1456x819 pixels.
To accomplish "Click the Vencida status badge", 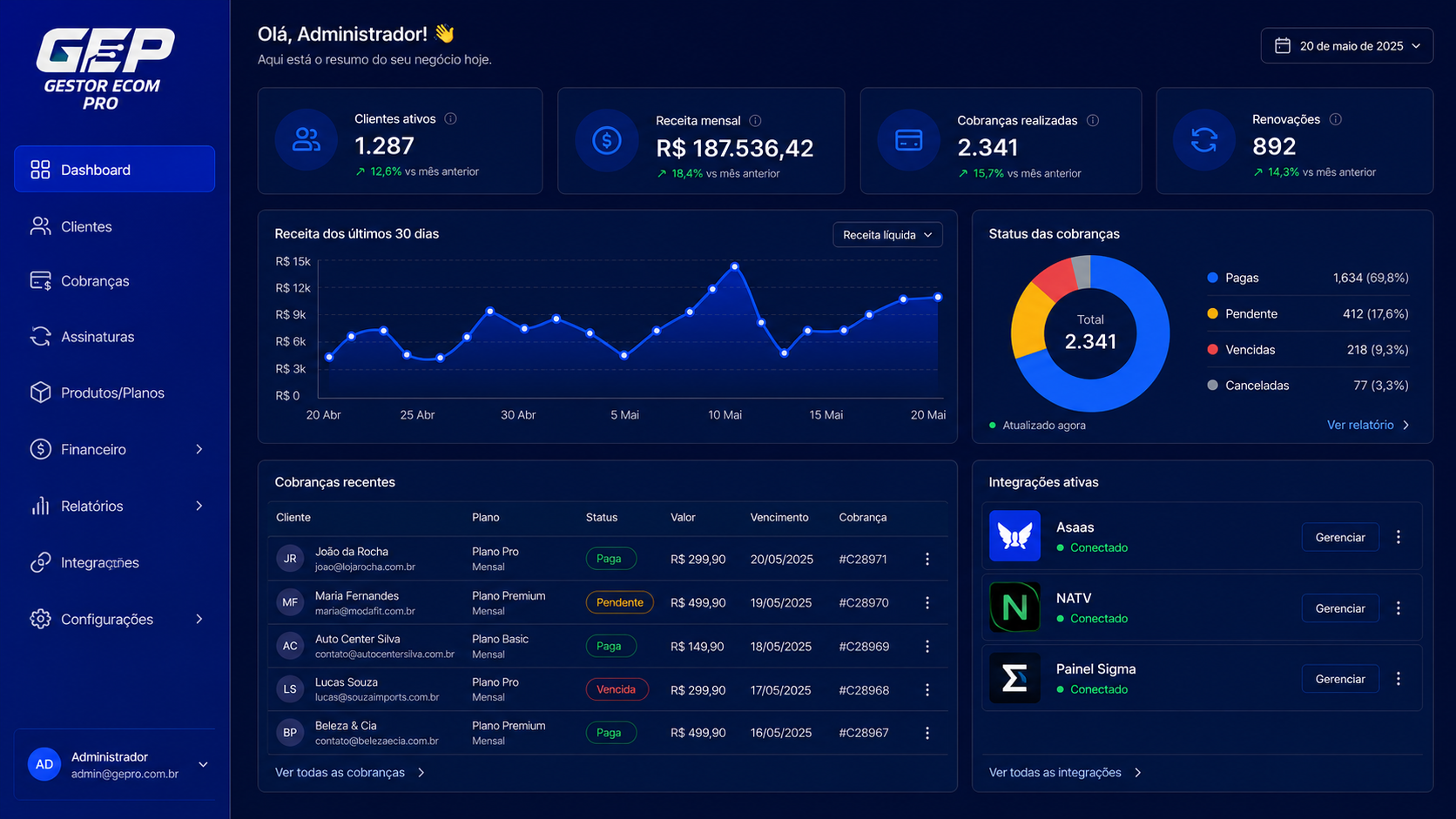I will click(x=617, y=689).
